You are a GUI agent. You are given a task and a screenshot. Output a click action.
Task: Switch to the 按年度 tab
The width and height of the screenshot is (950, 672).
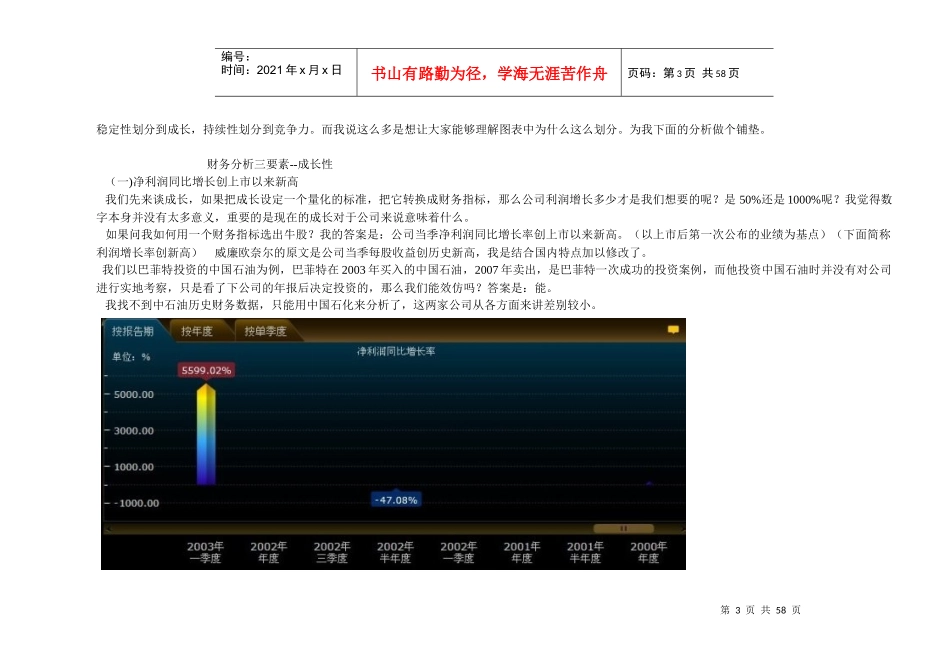197,331
